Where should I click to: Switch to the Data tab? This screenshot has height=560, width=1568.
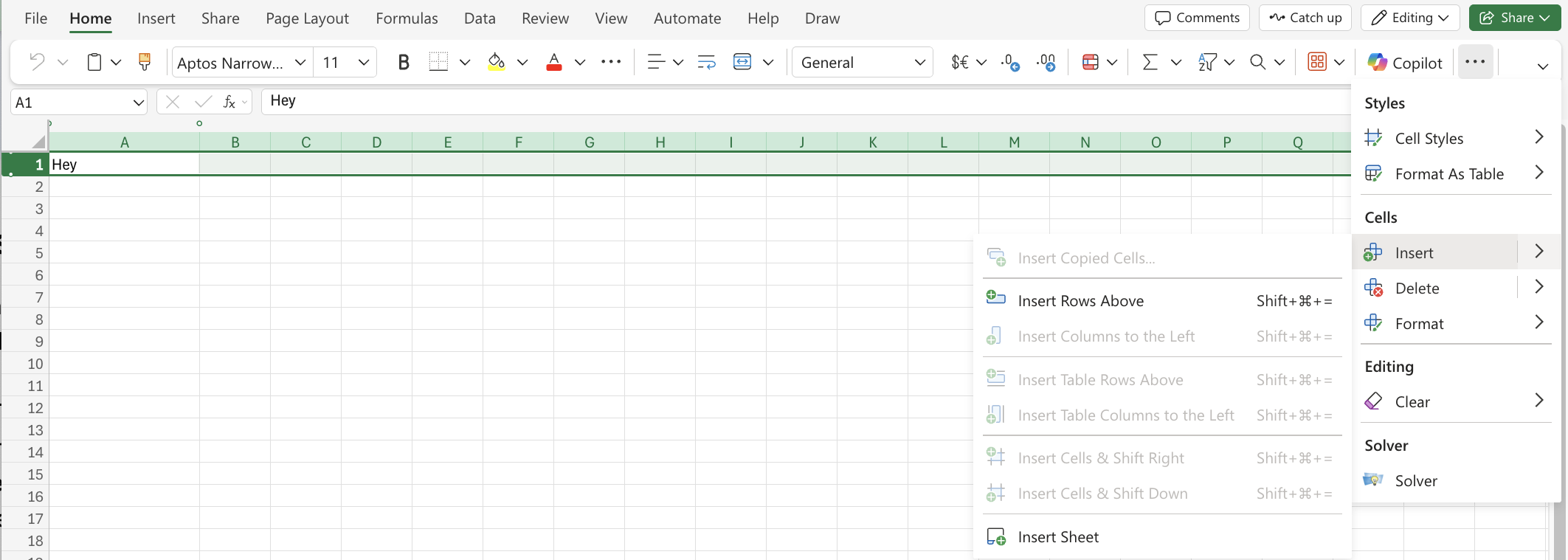[480, 18]
